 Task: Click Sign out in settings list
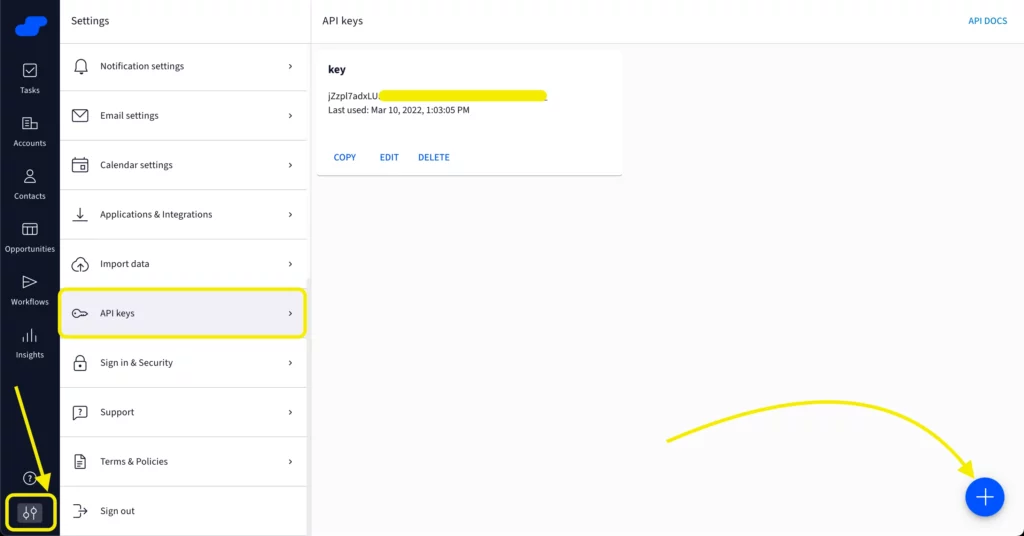(117, 511)
